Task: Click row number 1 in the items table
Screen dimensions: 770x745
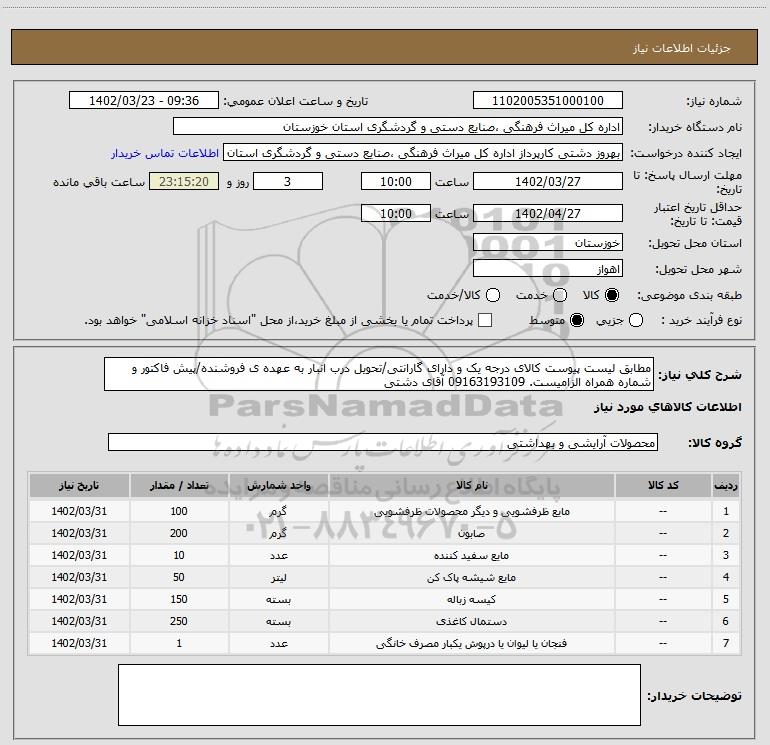Action: click(x=726, y=511)
